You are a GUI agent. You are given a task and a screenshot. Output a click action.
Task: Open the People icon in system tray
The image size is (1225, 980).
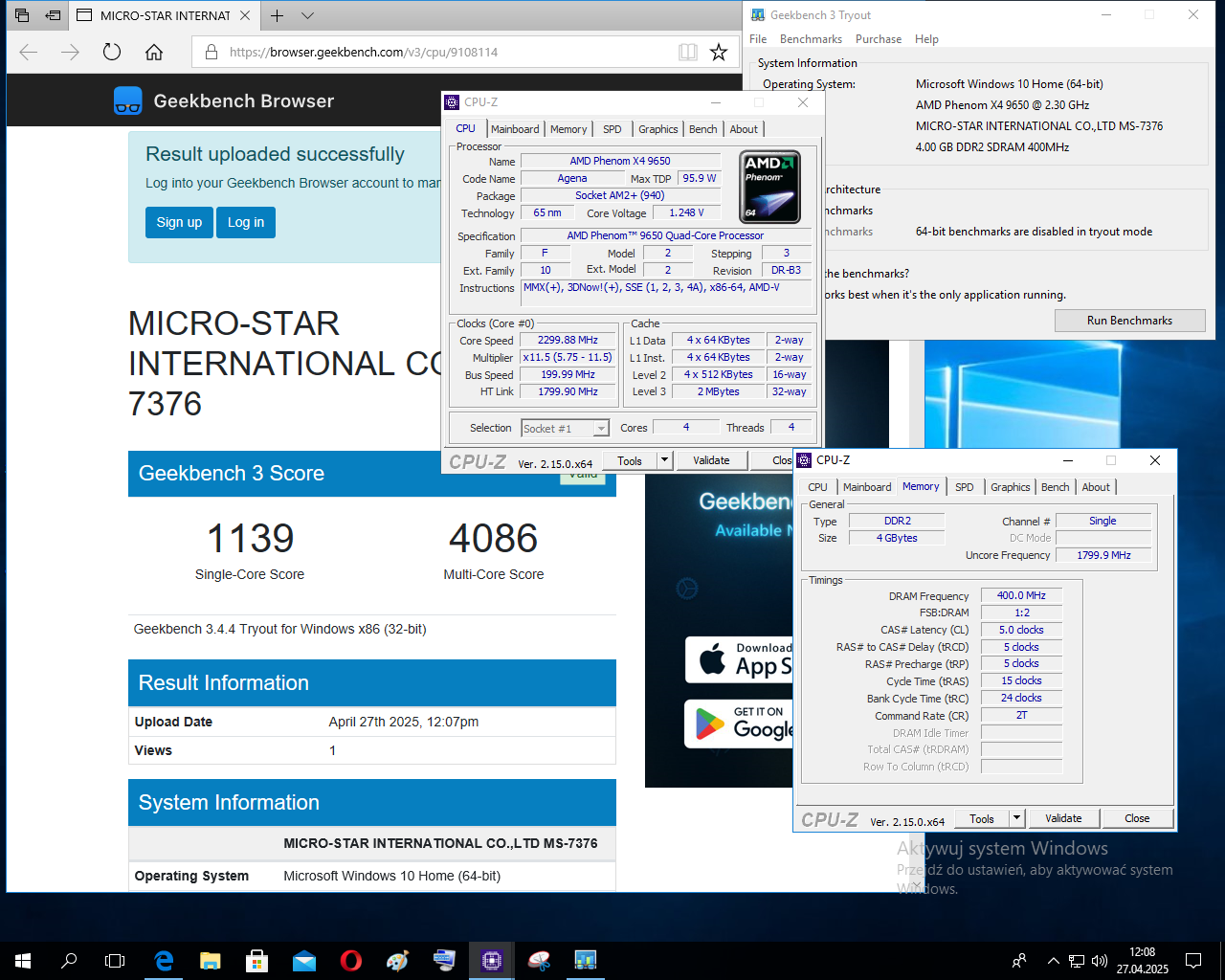pyautogui.click(x=1019, y=961)
